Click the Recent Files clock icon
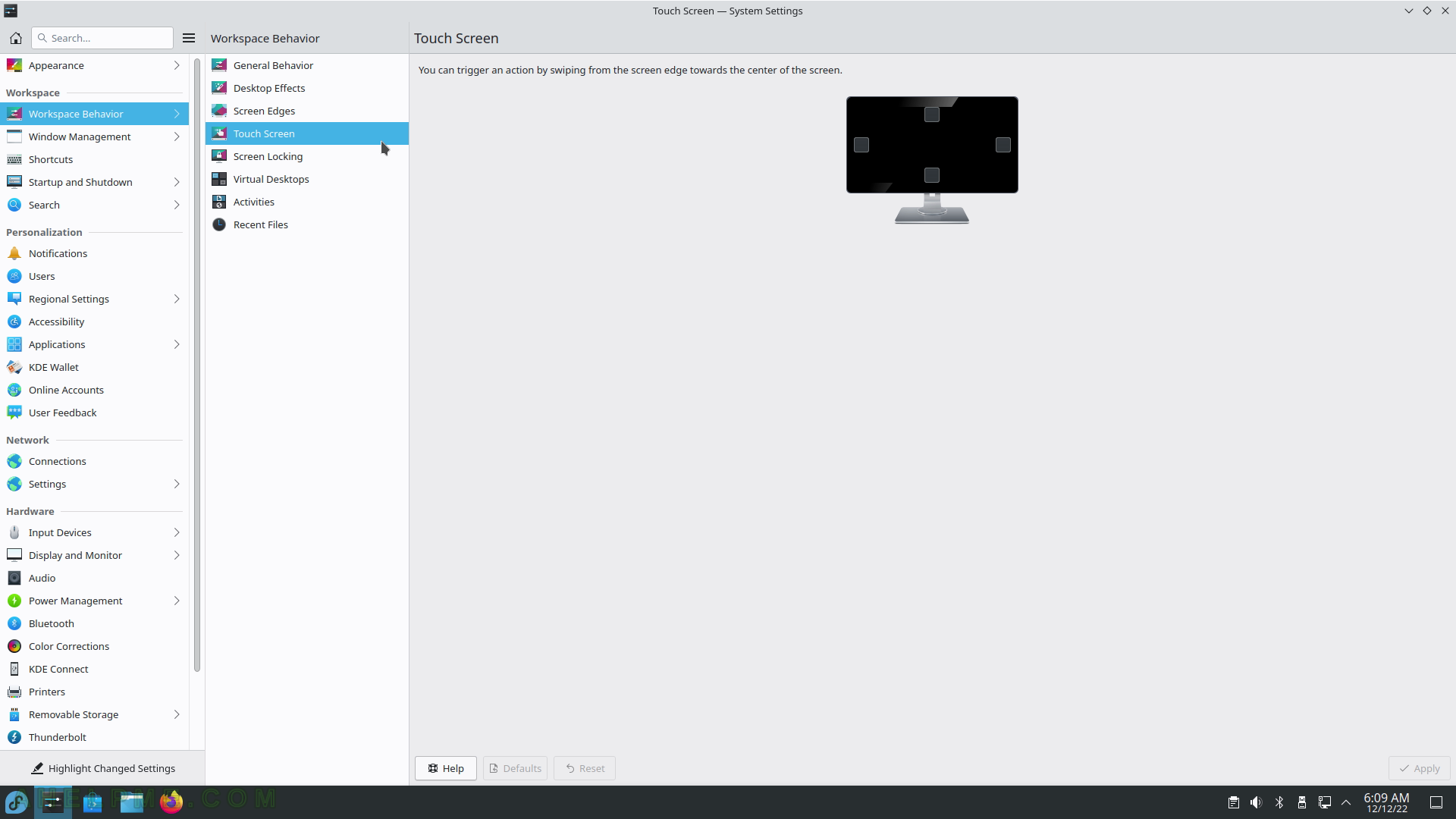The width and height of the screenshot is (1456, 819). [219, 224]
